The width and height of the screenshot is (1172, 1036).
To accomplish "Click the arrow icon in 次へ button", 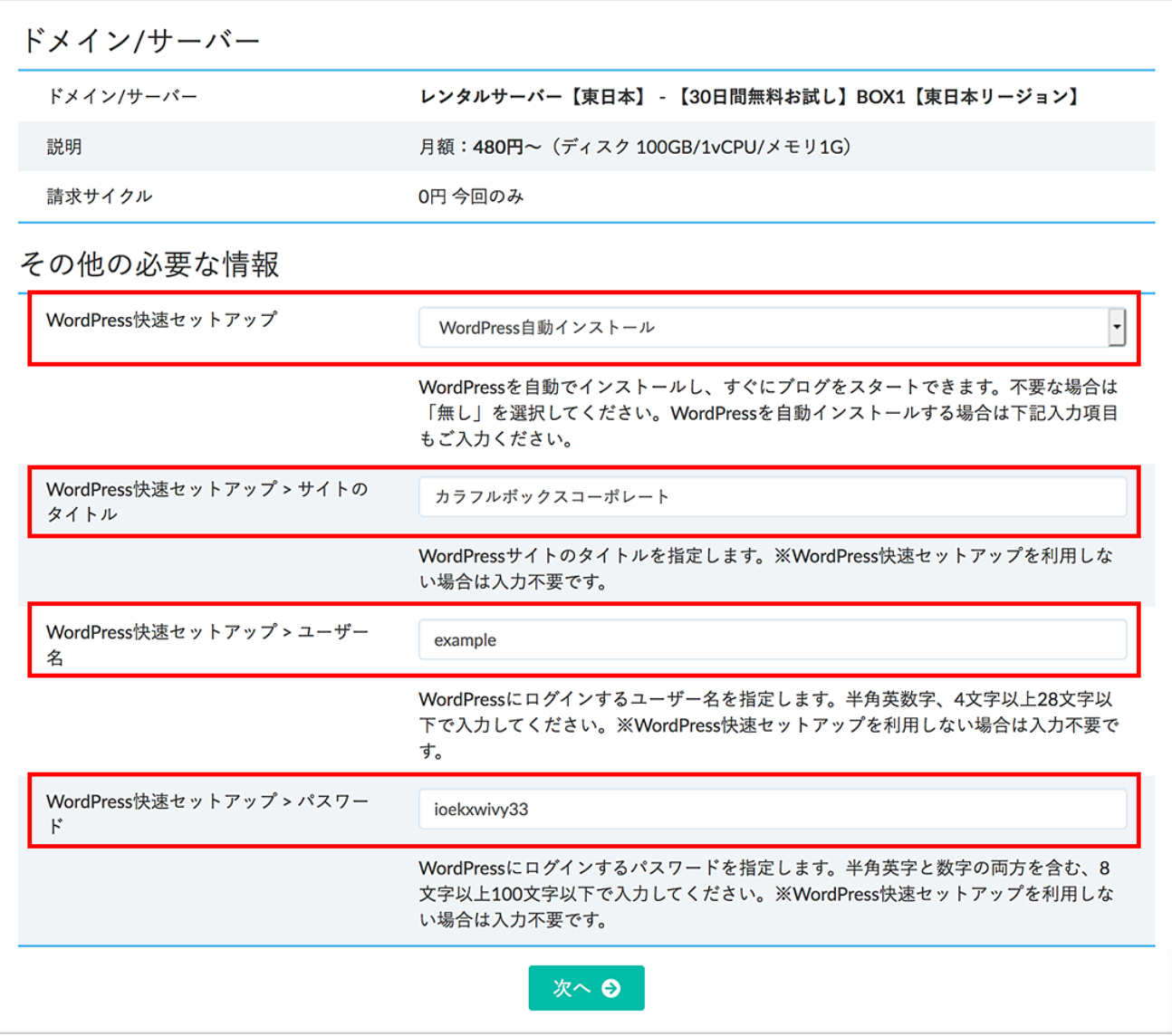I will click(x=611, y=988).
